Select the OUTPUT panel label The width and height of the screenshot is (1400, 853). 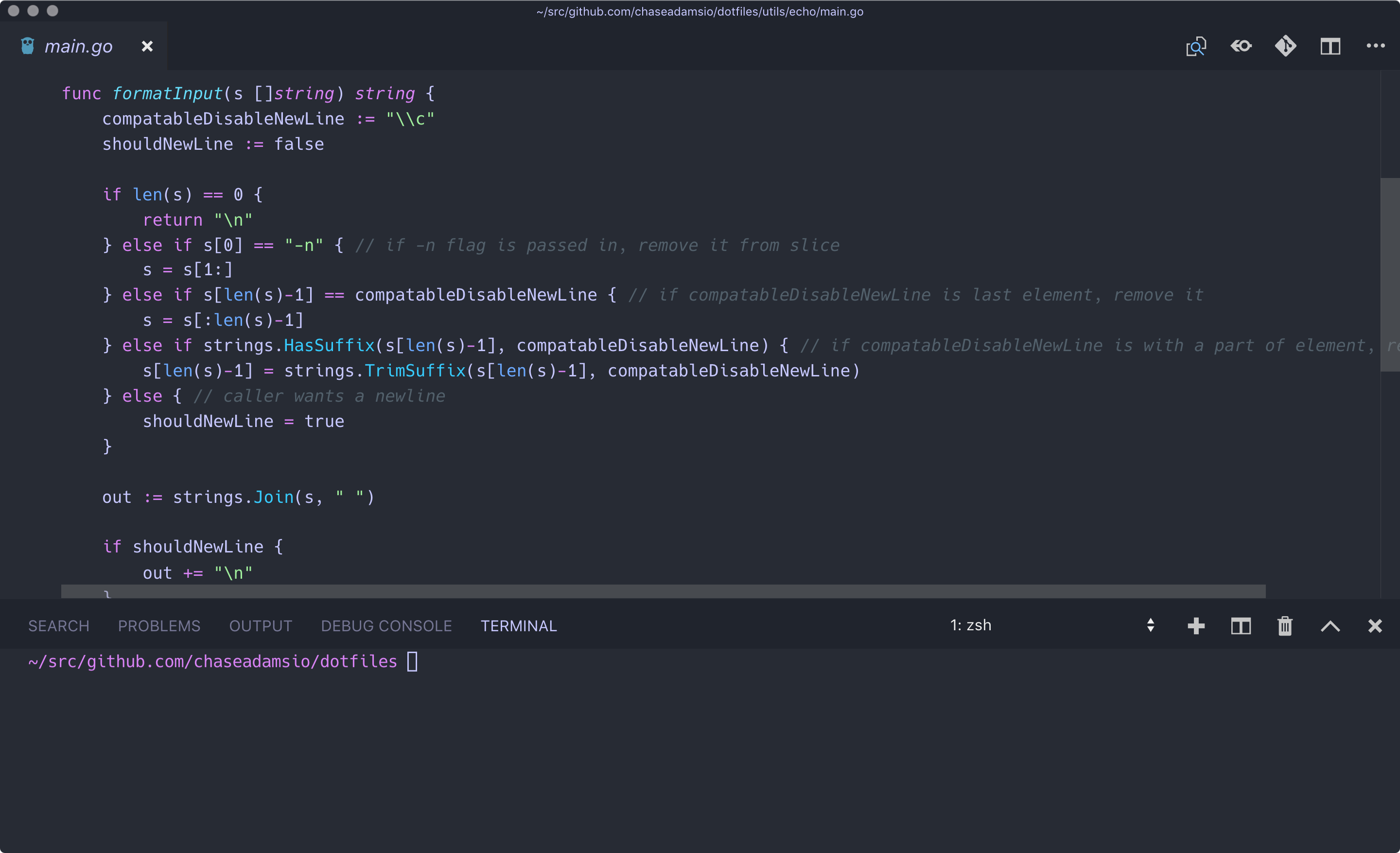tap(260, 625)
